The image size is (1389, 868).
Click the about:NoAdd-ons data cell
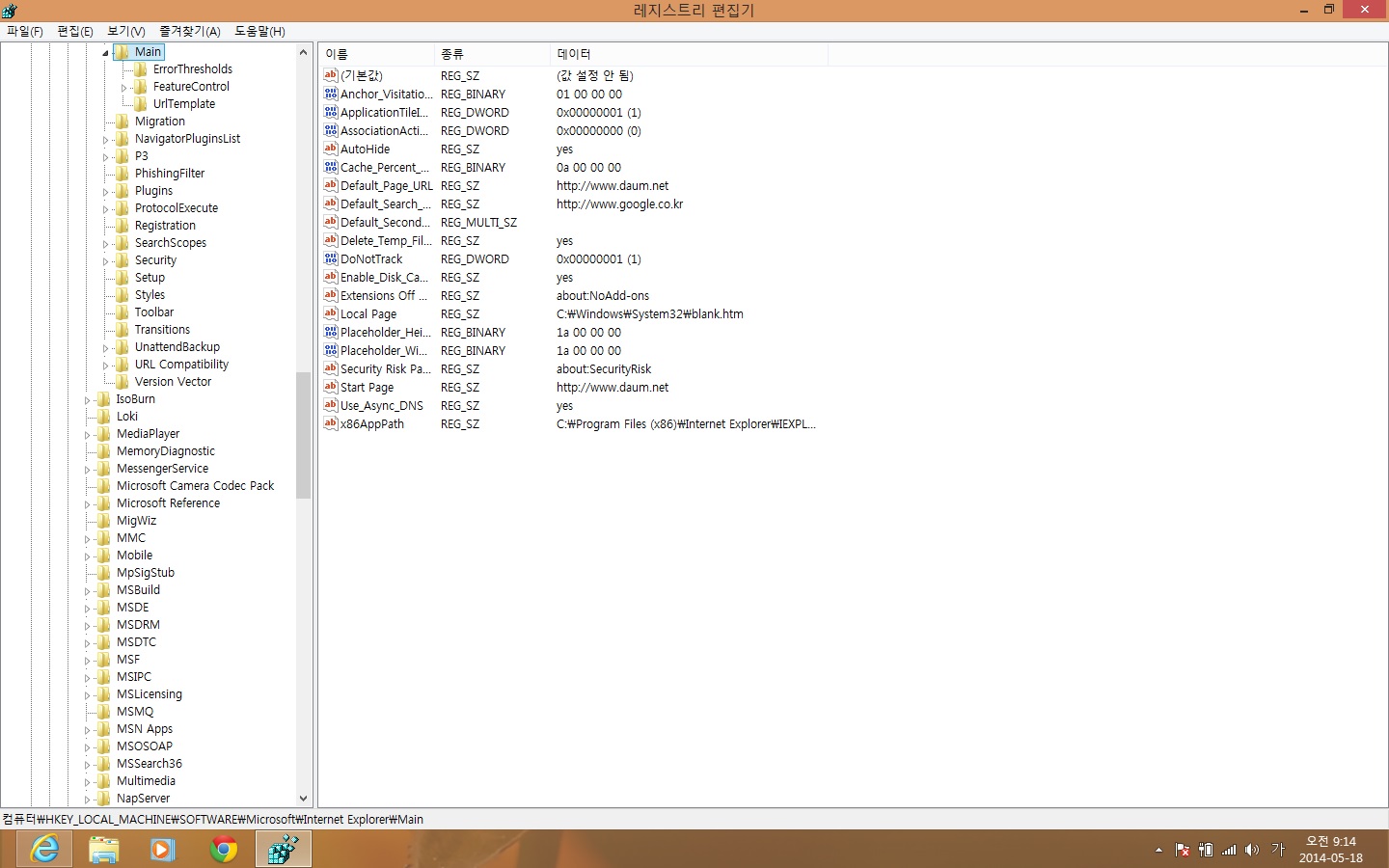[603, 295]
